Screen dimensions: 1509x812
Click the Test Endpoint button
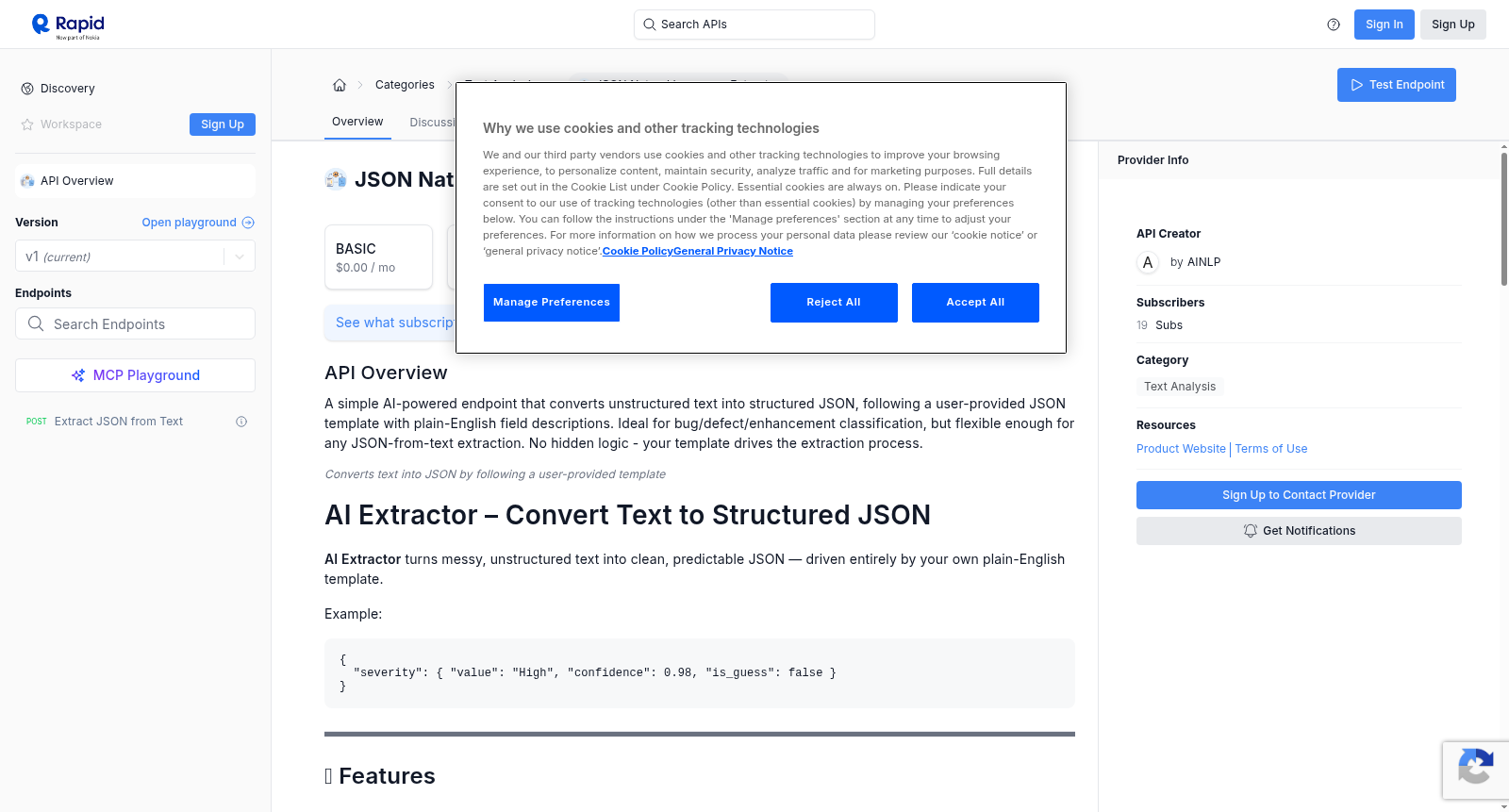pos(1397,85)
